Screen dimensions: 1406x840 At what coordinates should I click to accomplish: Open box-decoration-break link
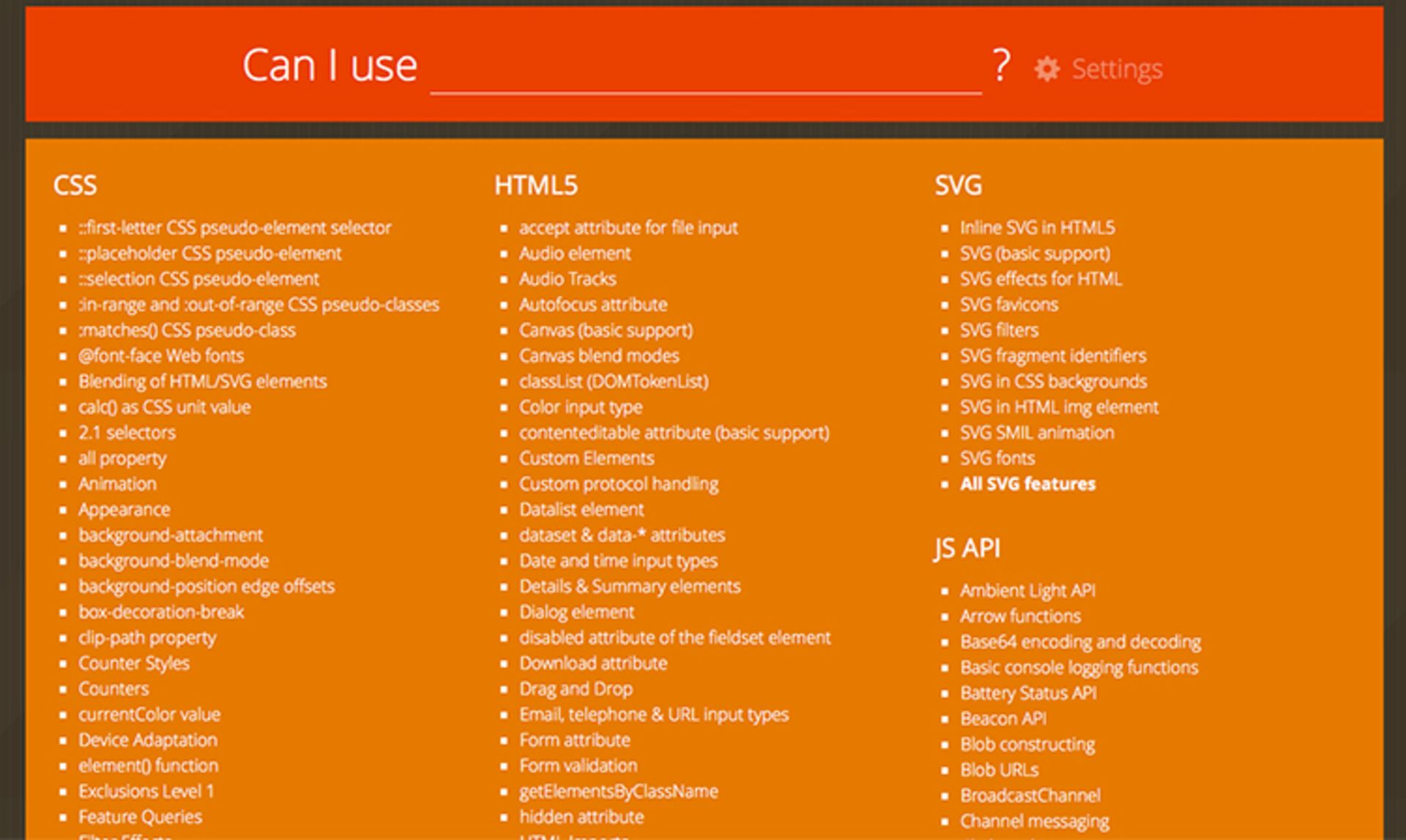161,612
